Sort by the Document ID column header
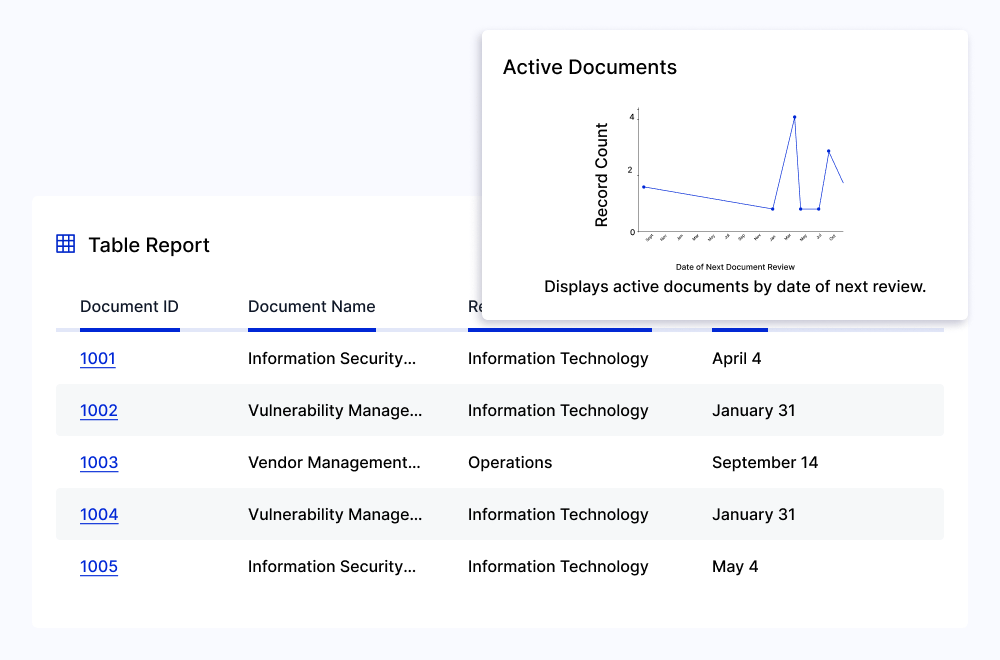This screenshot has height=660, width=1000. coord(129,307)
